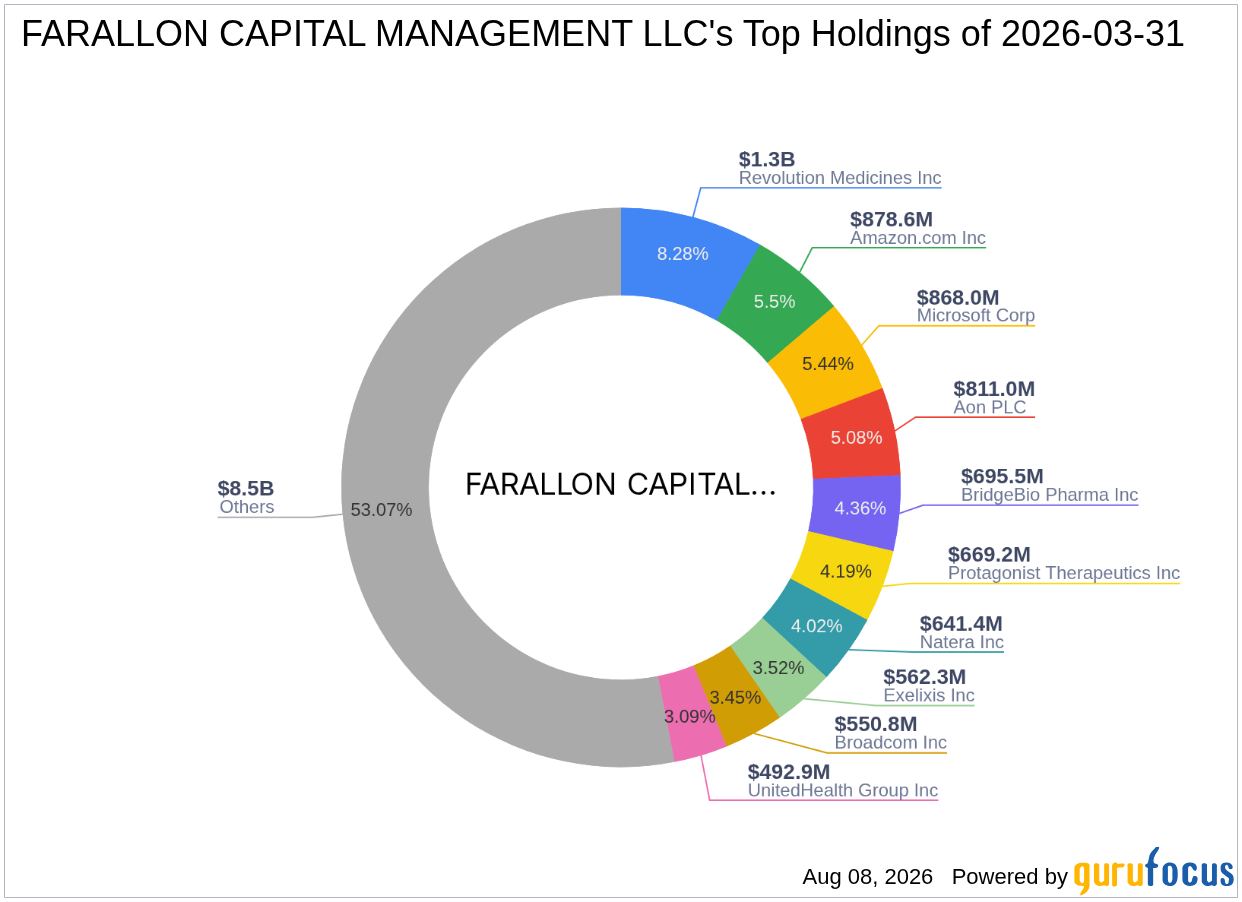Click the 'Aug 08, 2026' date text
The width and height of the screenshot is (1242, 902).
pos(867,877)
